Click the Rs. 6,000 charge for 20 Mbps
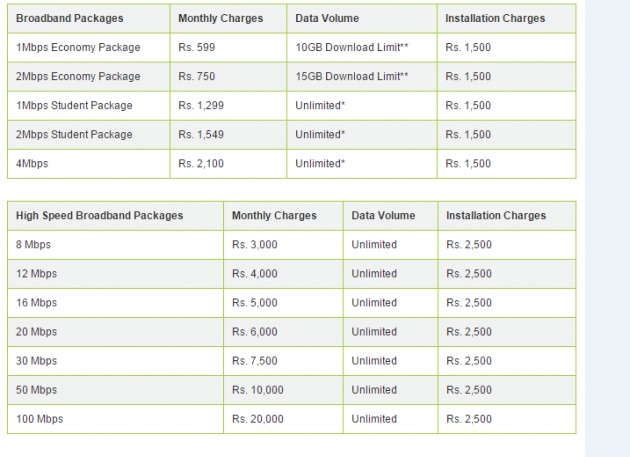Viewport: 630px width, 457px height. (x=255, y=332)
